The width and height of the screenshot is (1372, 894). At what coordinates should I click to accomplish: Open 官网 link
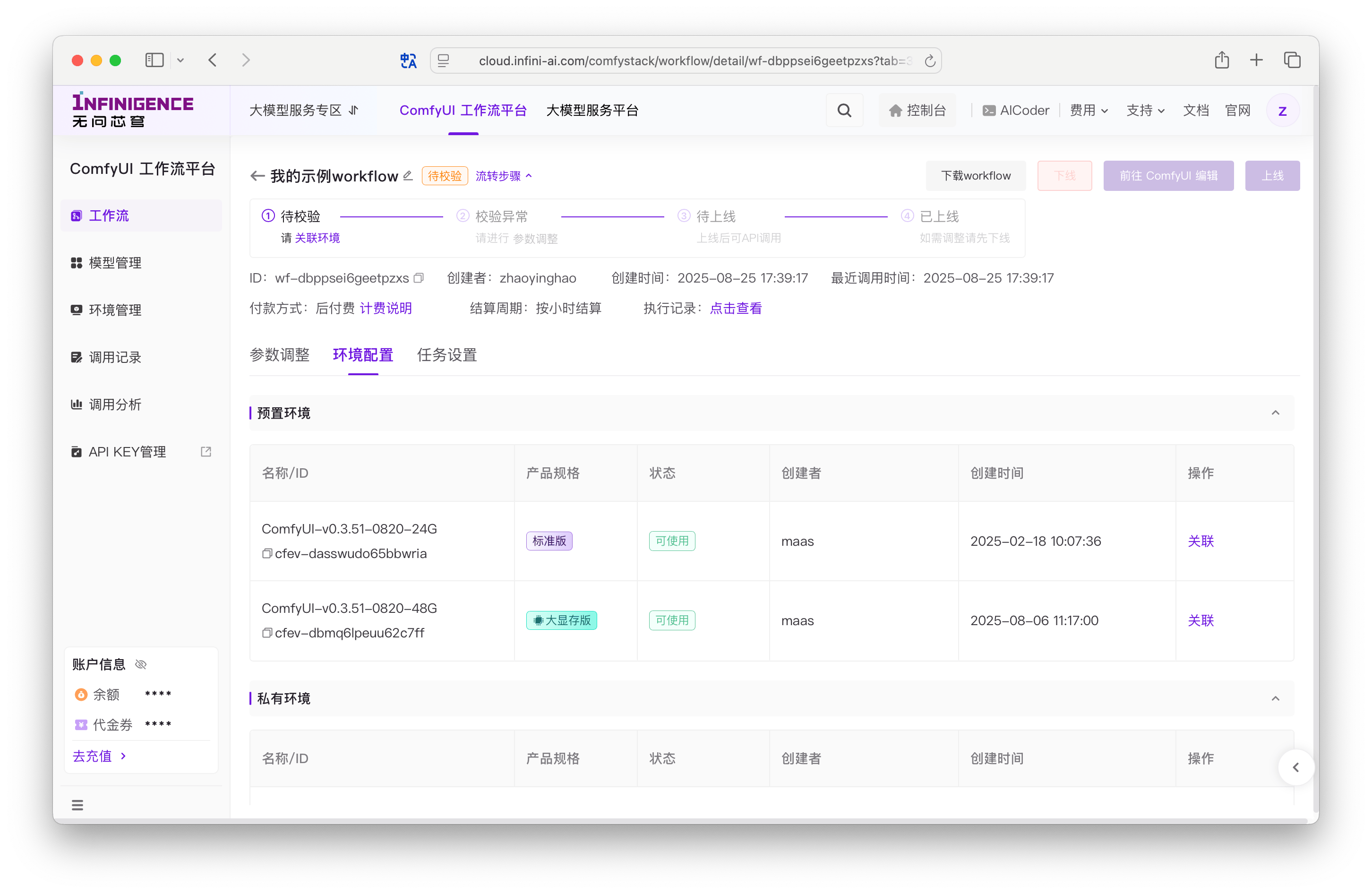coord(1237,110)
